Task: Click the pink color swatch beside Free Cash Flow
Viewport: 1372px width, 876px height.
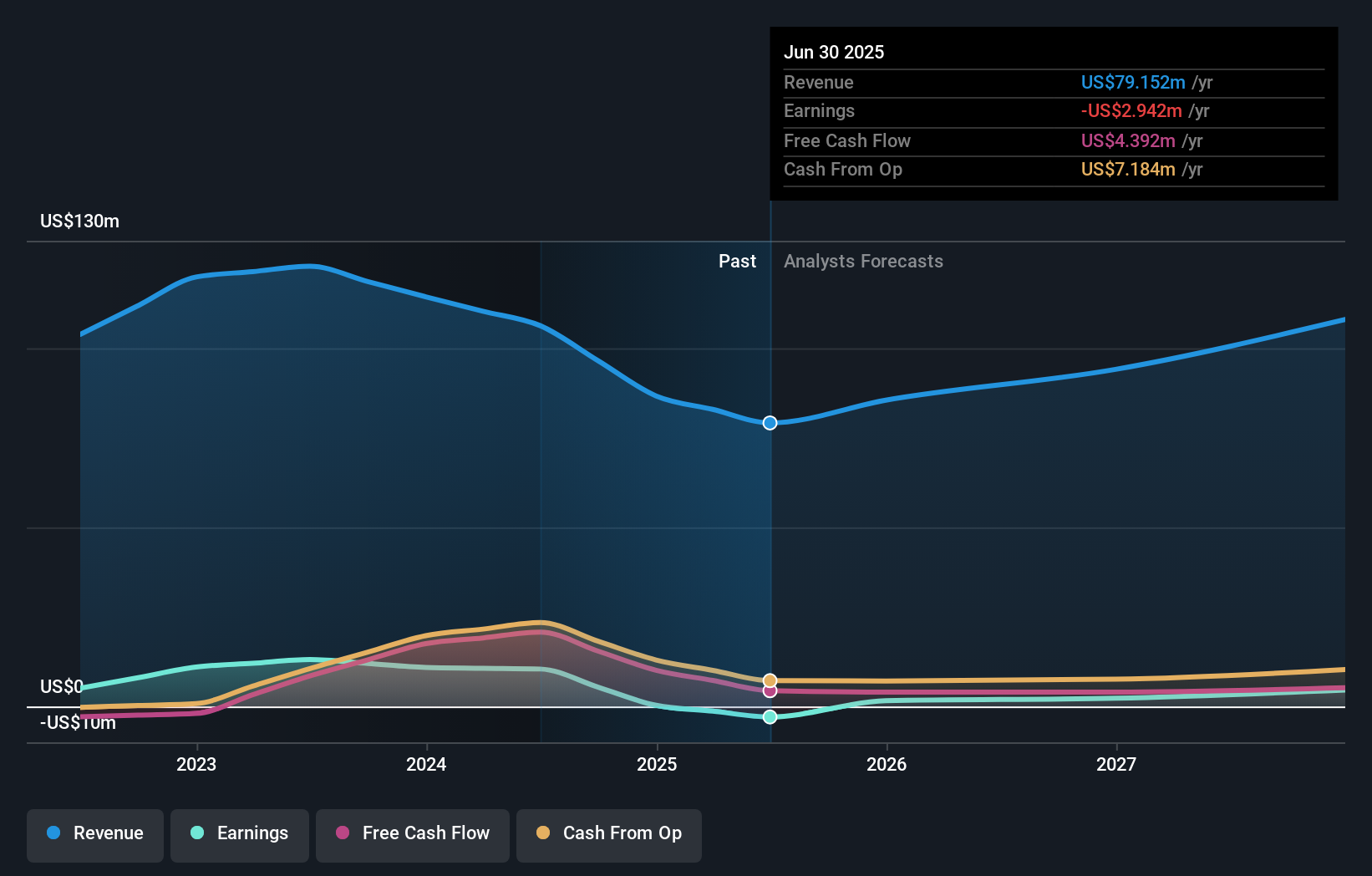Action: pyautogui.click(x=342, y=833)
